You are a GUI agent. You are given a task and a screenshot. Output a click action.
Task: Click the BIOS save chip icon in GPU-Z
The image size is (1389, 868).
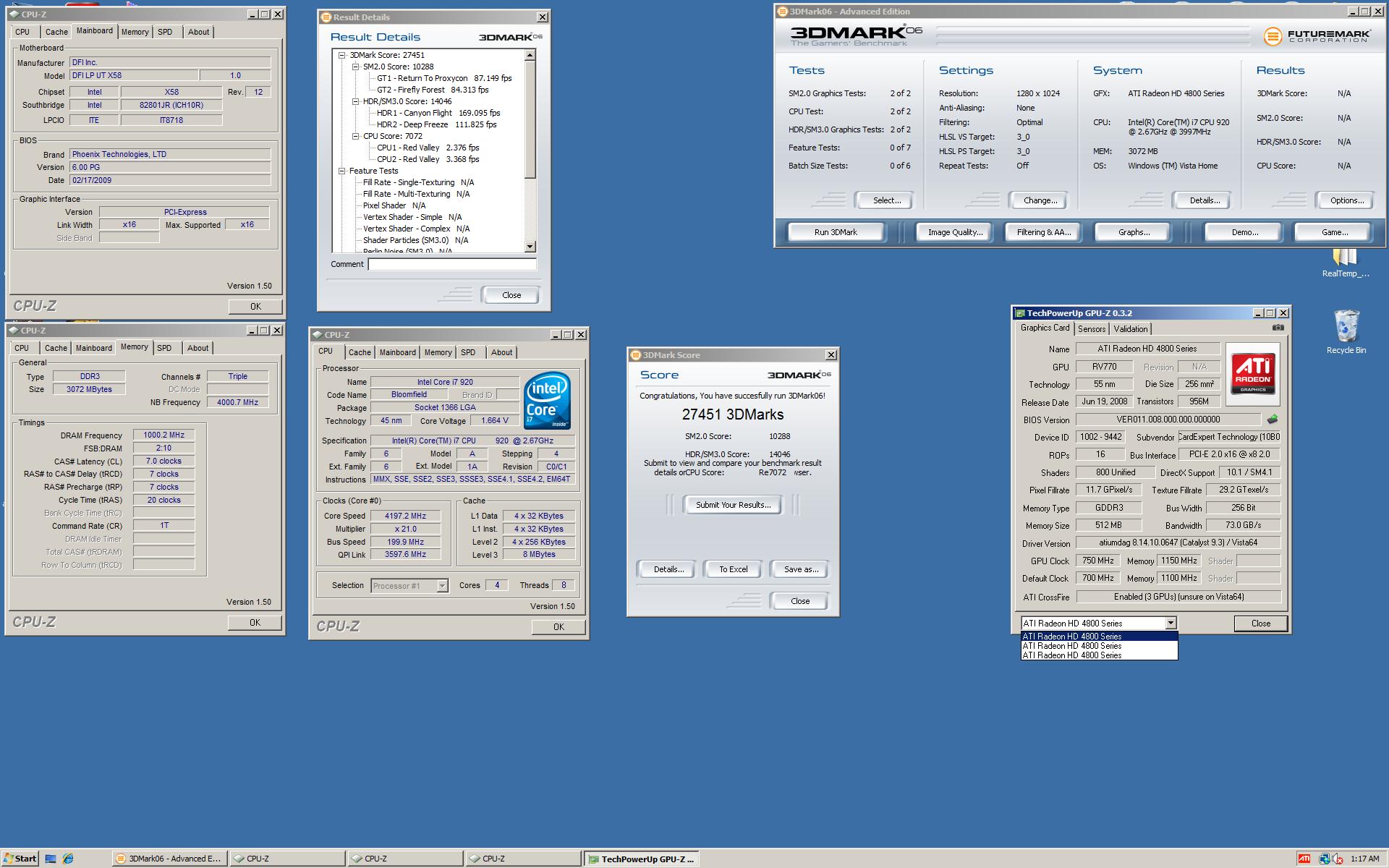click(x=1273, y=420)
